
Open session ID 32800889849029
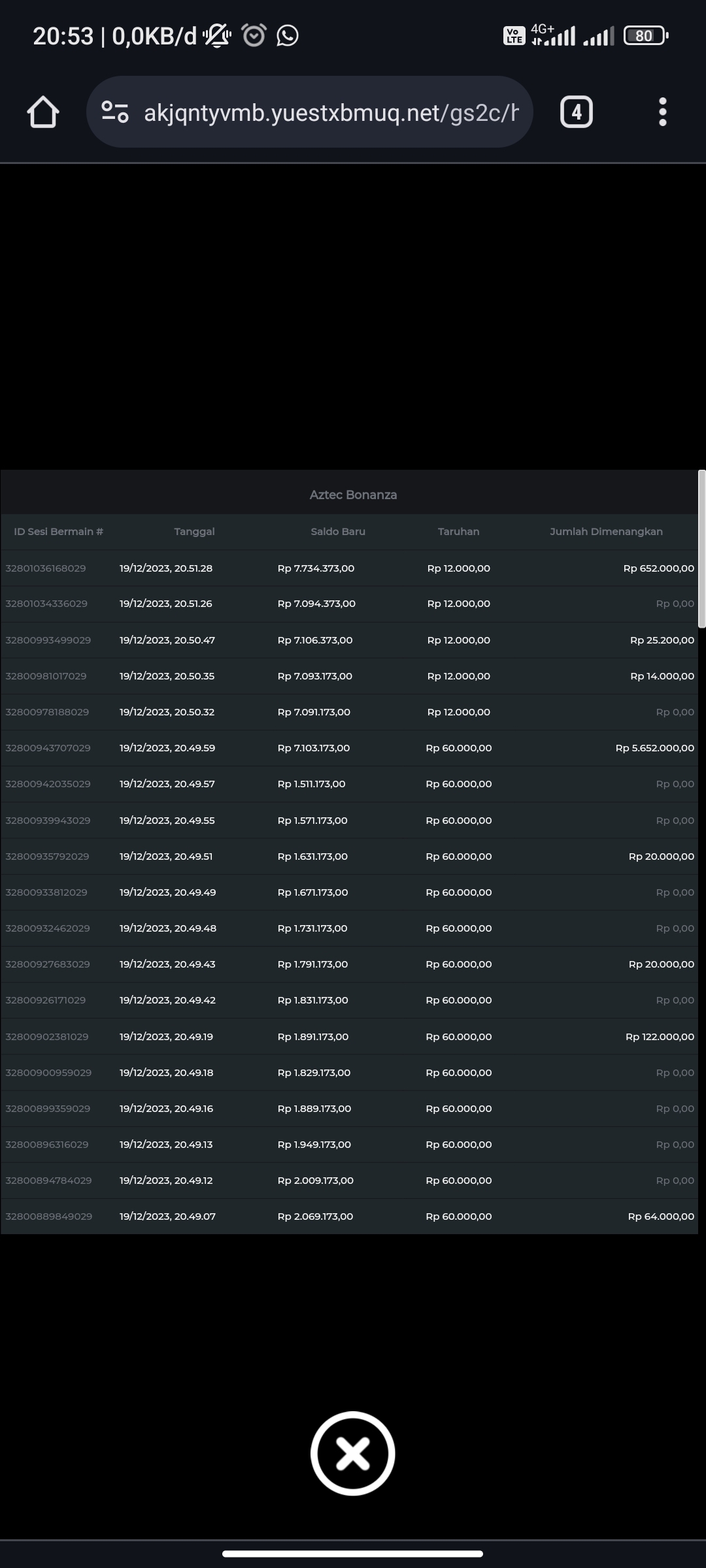point(49,1217)
